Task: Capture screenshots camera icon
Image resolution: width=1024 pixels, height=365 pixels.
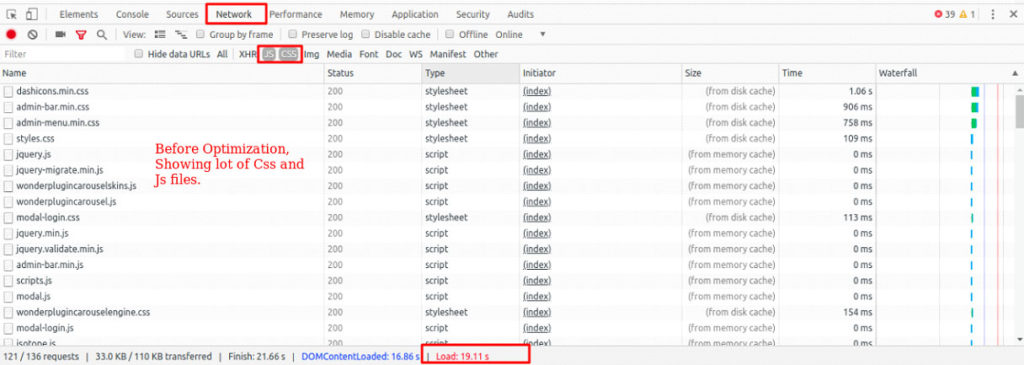Action: pyautogui.click(x=60, y=35)
